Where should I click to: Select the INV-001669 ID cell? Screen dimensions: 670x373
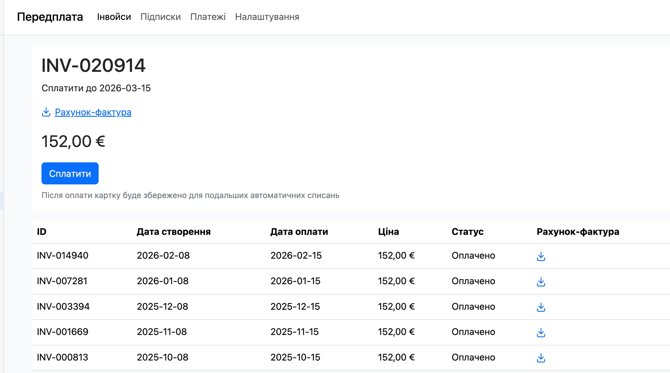(62, 332)
